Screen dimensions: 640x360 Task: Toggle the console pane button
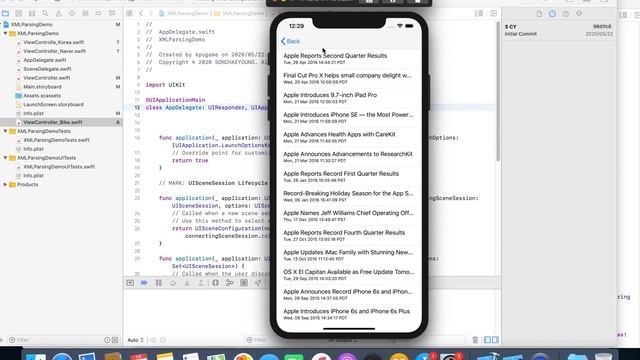pos(495,340)
